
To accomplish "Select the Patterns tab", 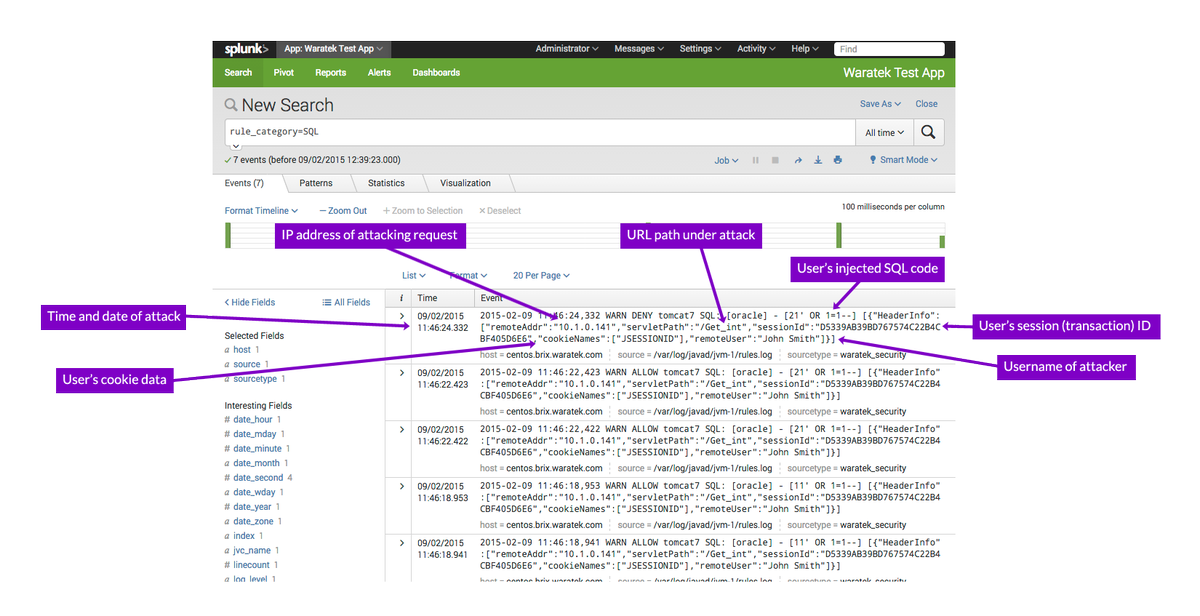I will pyautogui.click(x=316, y=183).
